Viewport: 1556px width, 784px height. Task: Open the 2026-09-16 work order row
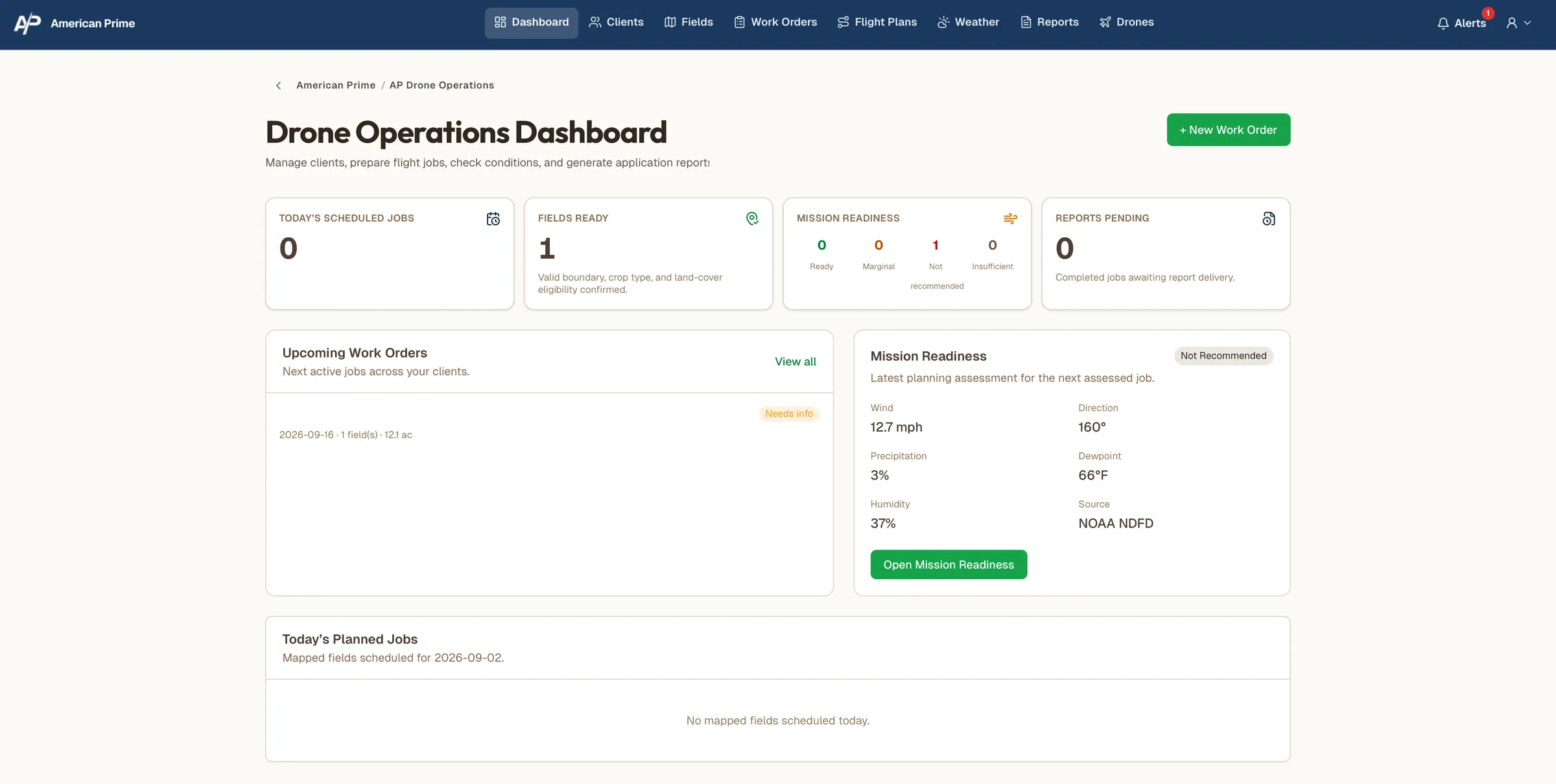tap(549, 424)
